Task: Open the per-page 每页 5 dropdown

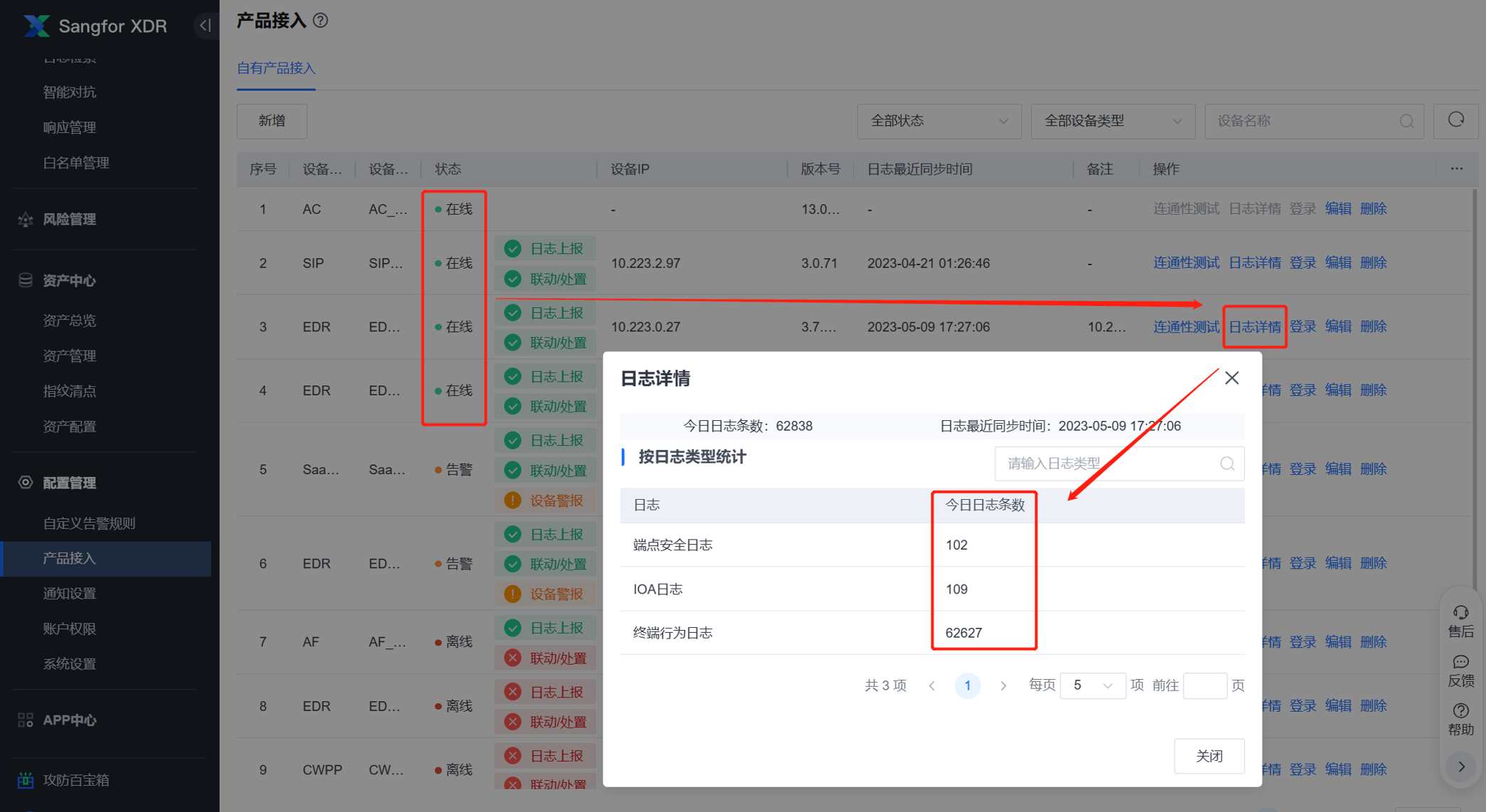Action: [x=1093, y=685]
